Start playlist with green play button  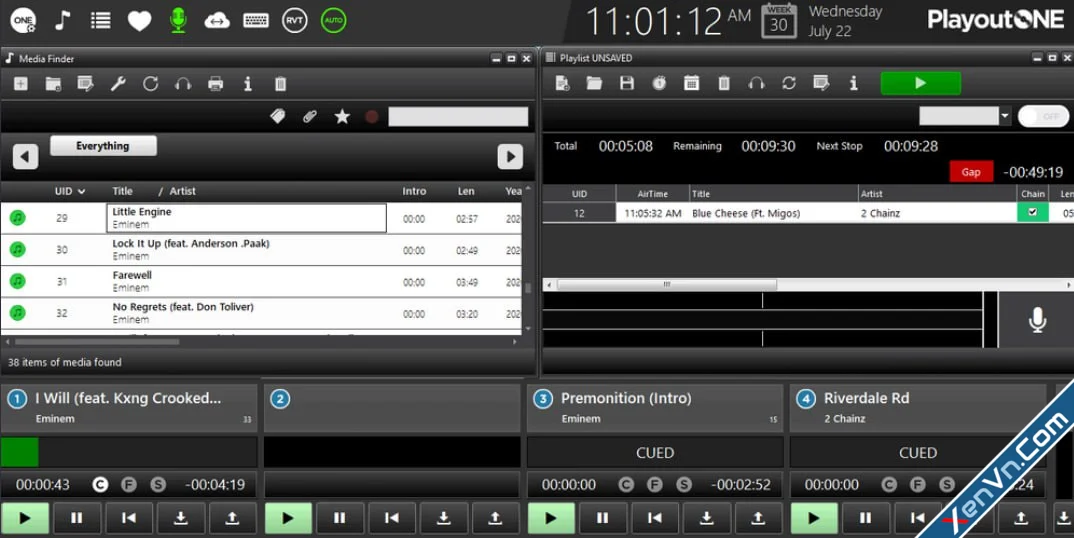[921, 83]
